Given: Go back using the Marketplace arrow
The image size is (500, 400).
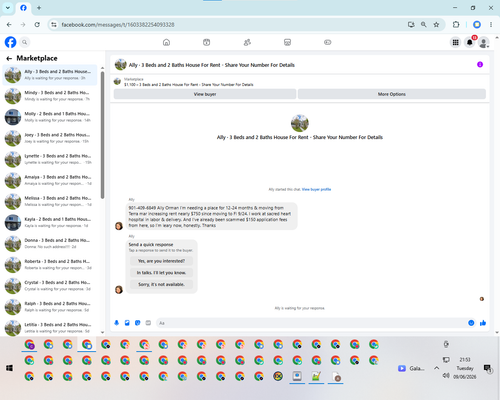Looking at the screenshot, I should point(9,59).
